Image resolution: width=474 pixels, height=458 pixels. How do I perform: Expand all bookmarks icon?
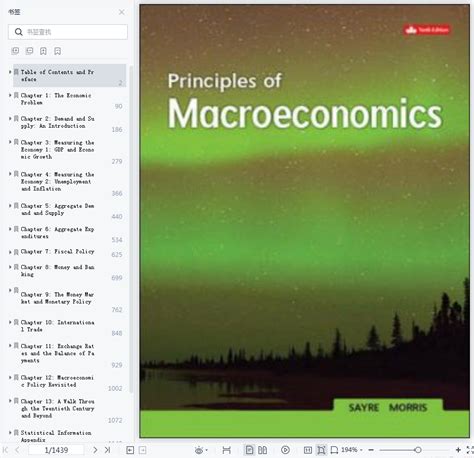(x=15, y=51)
